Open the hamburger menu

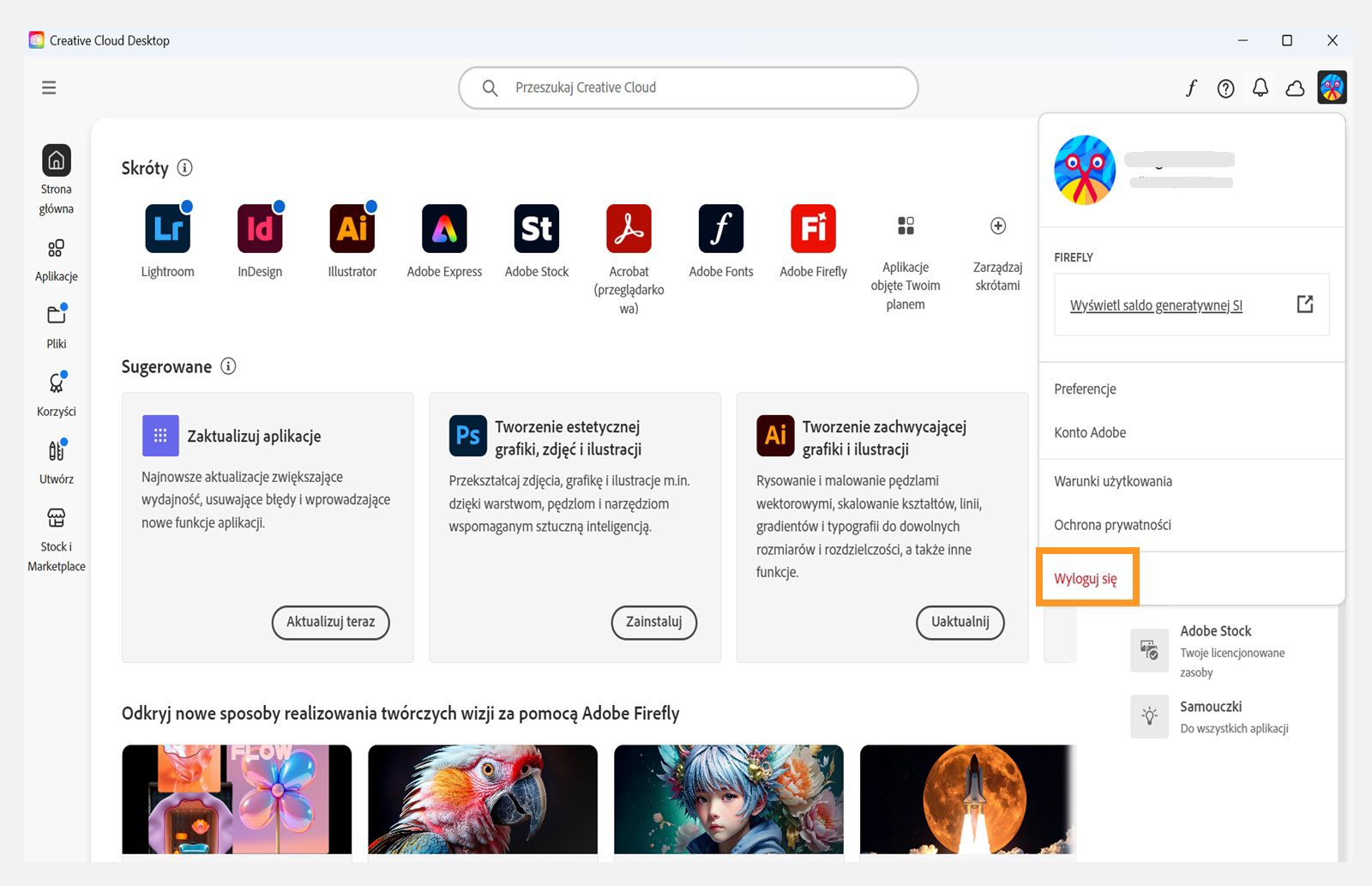(49, 87)
